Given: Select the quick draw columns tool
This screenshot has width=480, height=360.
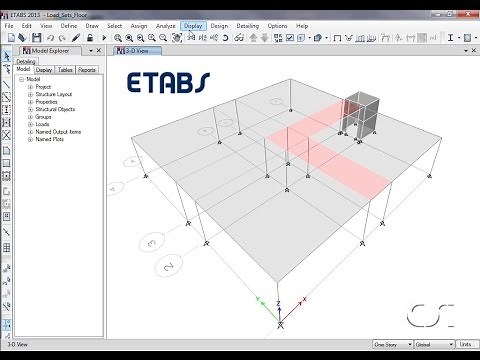Looking at the screenshot, I should (6, 110).
